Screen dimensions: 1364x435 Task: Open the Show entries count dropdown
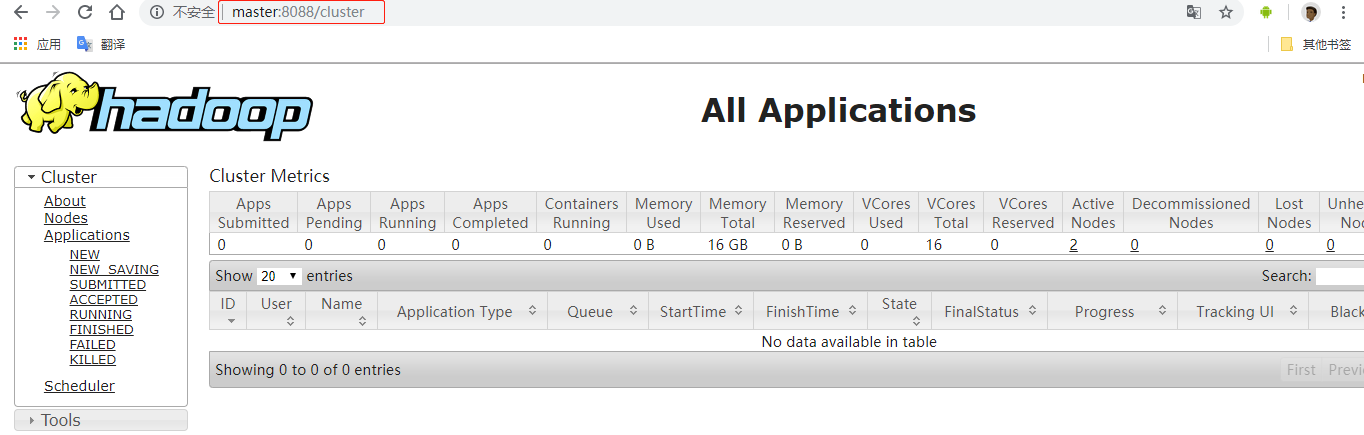point(280,276)
